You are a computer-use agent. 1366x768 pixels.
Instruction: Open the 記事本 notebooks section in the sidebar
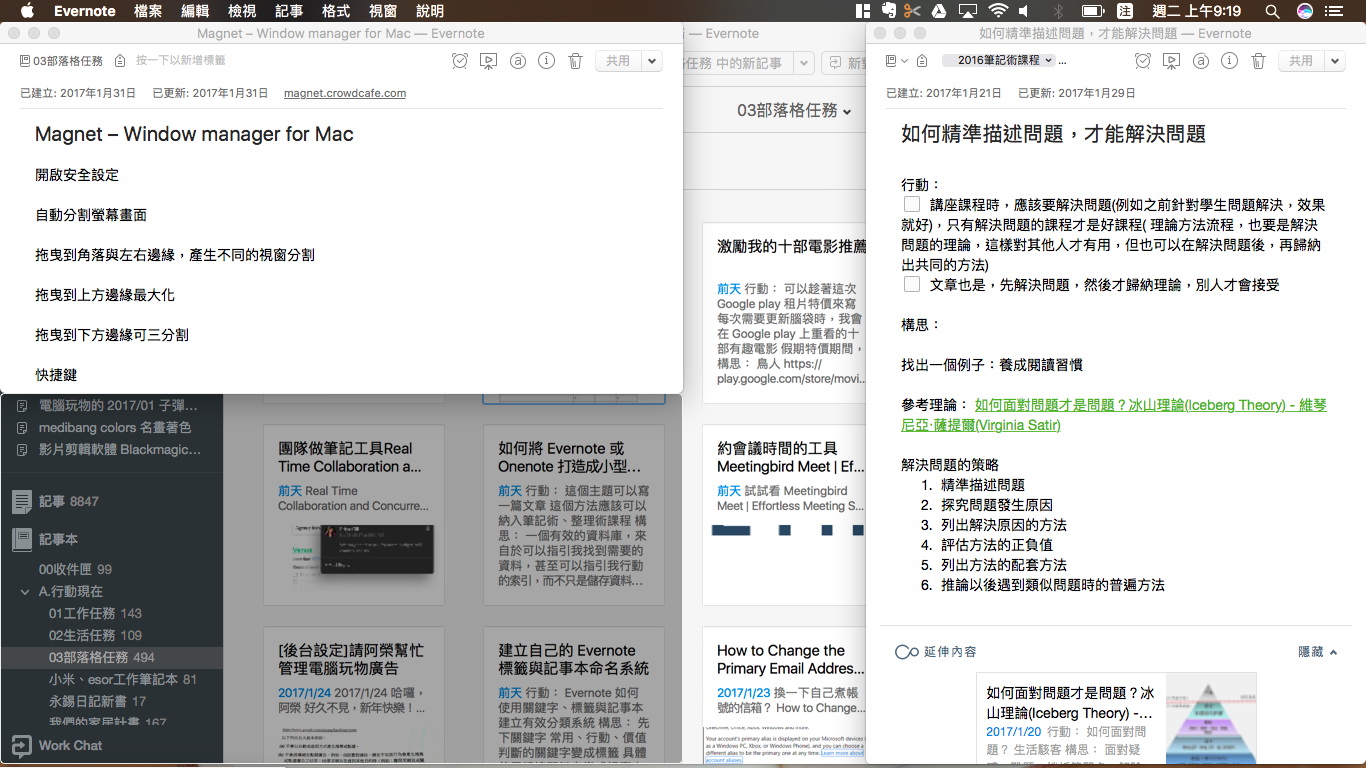[111, 539]
